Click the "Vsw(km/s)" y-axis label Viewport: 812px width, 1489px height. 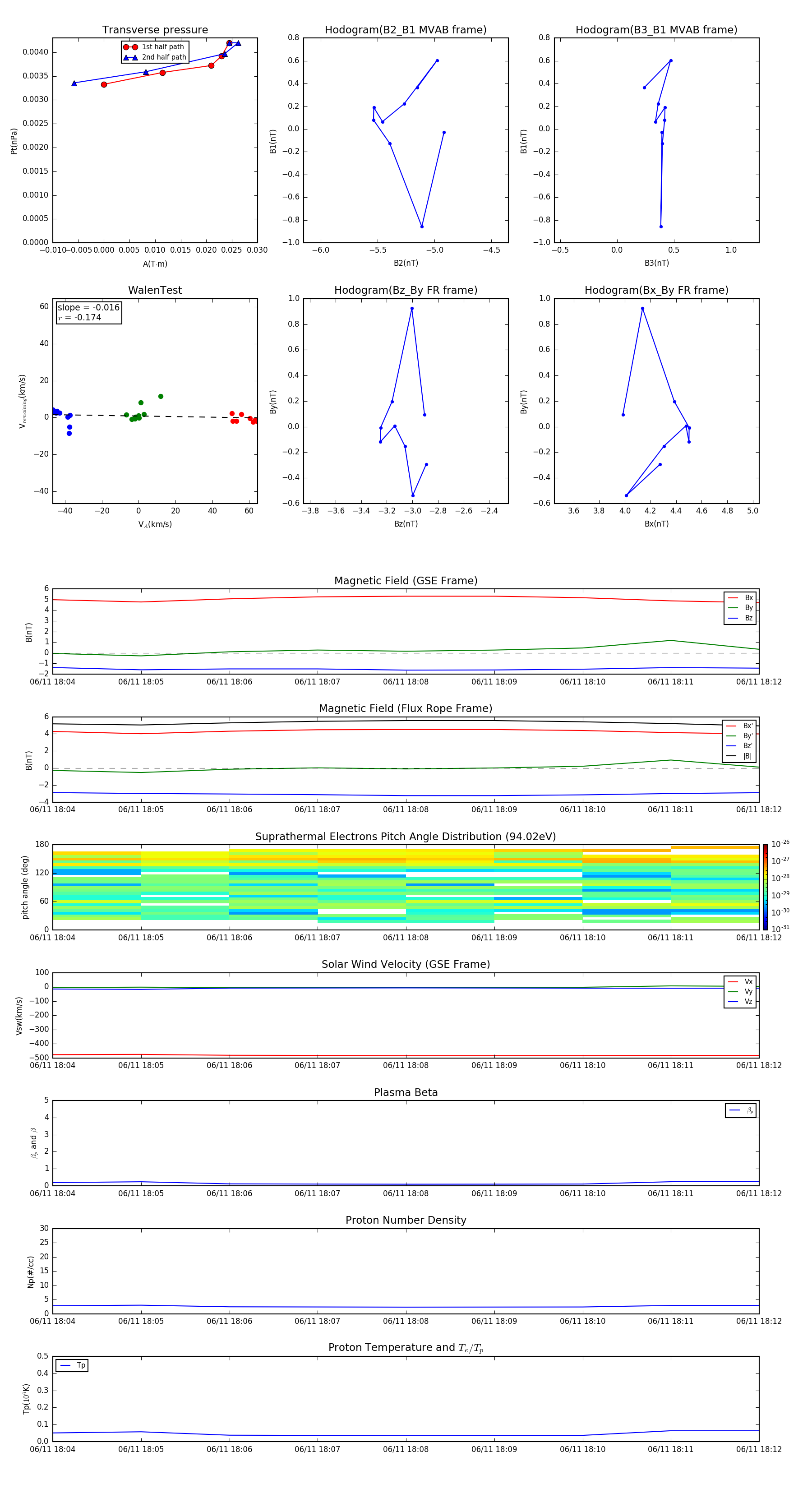pos(19,1016)
